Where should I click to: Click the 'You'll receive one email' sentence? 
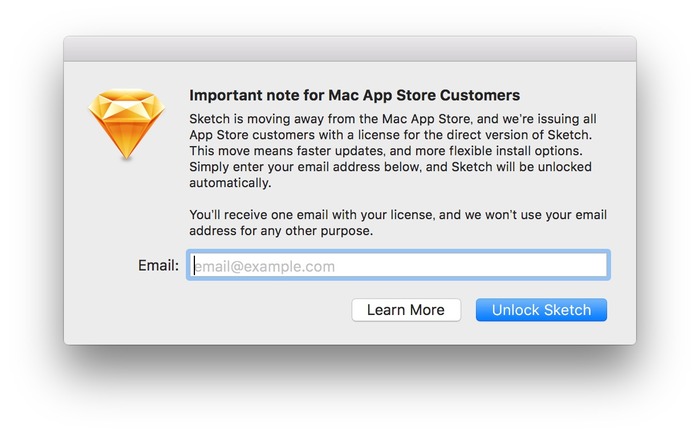[x=398, y=215]
